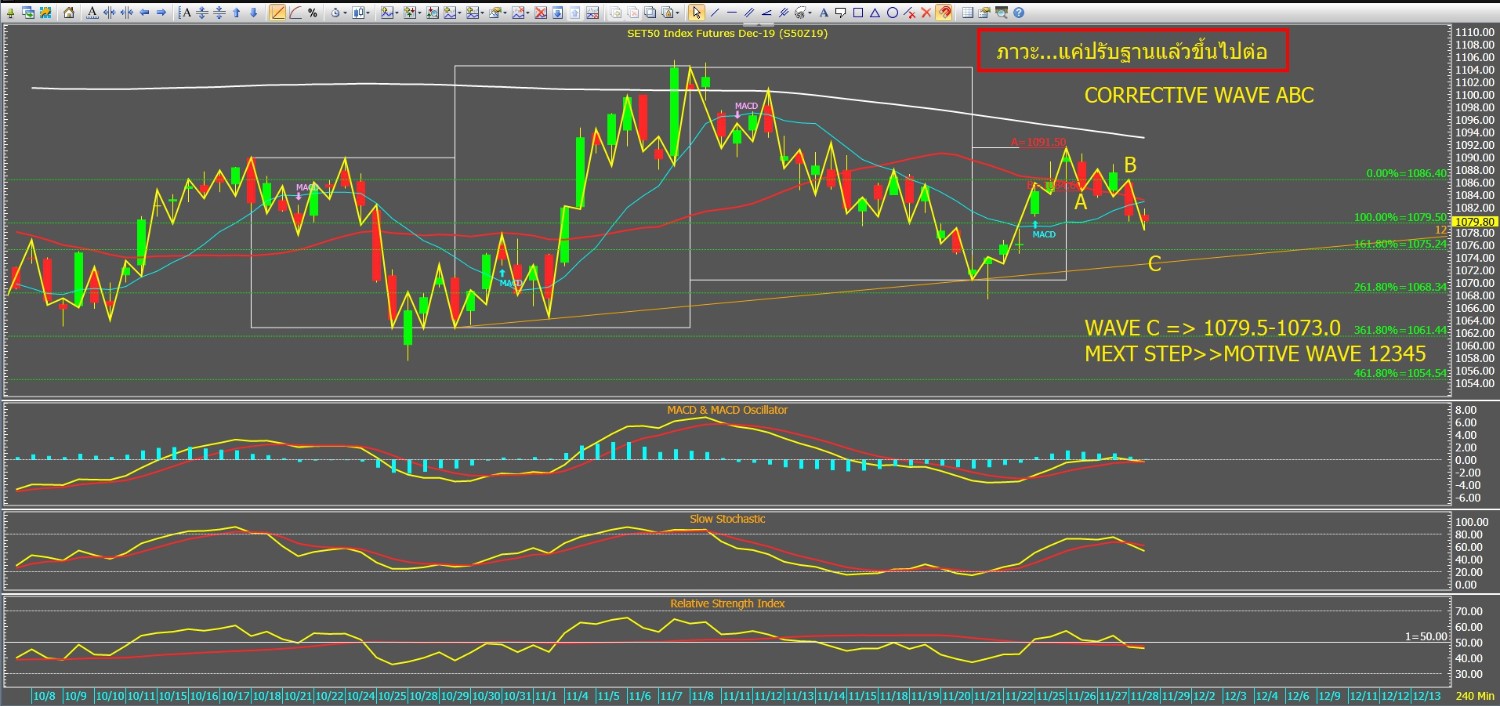Toggle the logarithmic curve scale button

pyautogui.click(x=295, y=13)
